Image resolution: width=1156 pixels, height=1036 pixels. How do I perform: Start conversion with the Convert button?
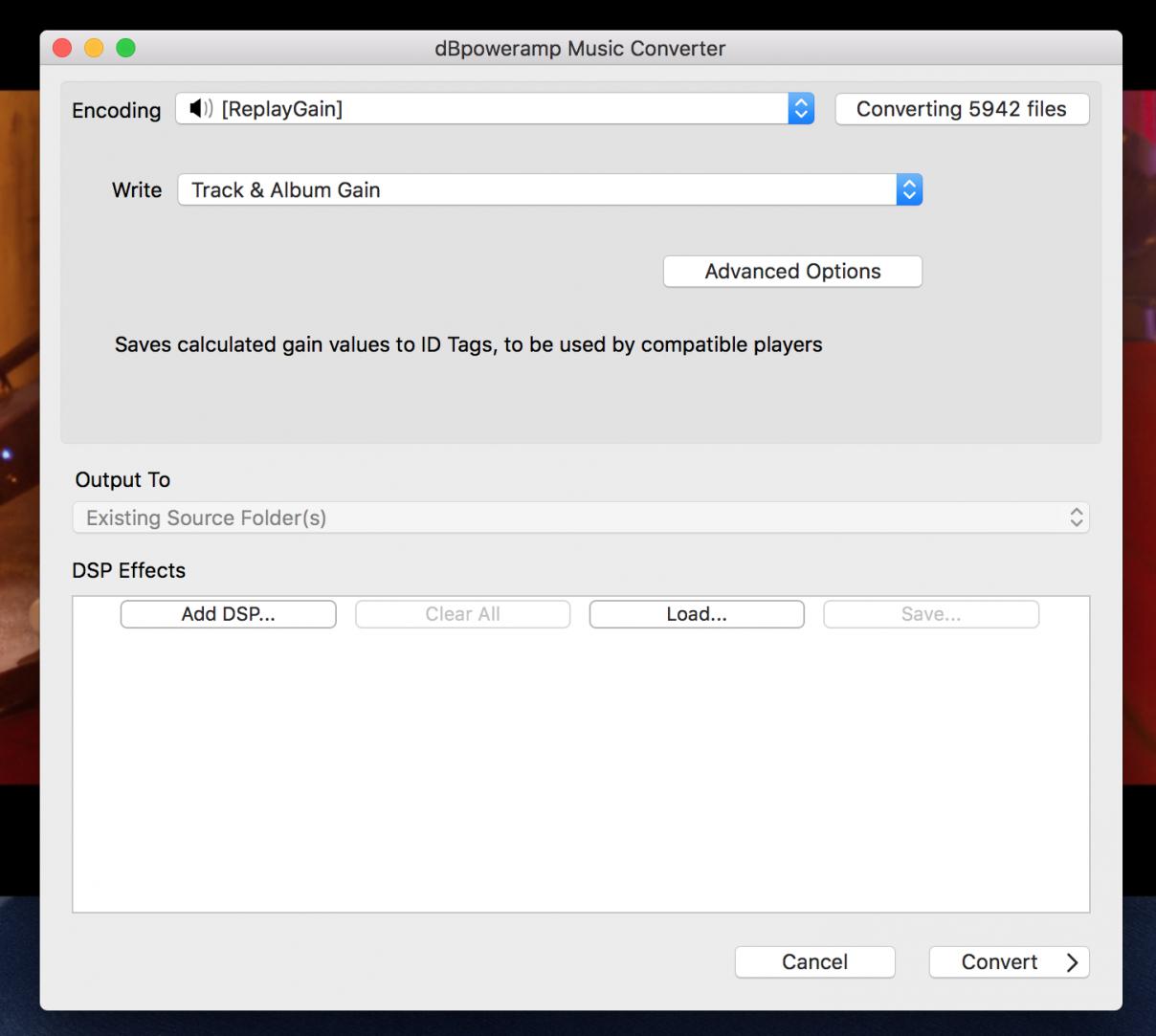pyautogui.click(x=999, y=962)
